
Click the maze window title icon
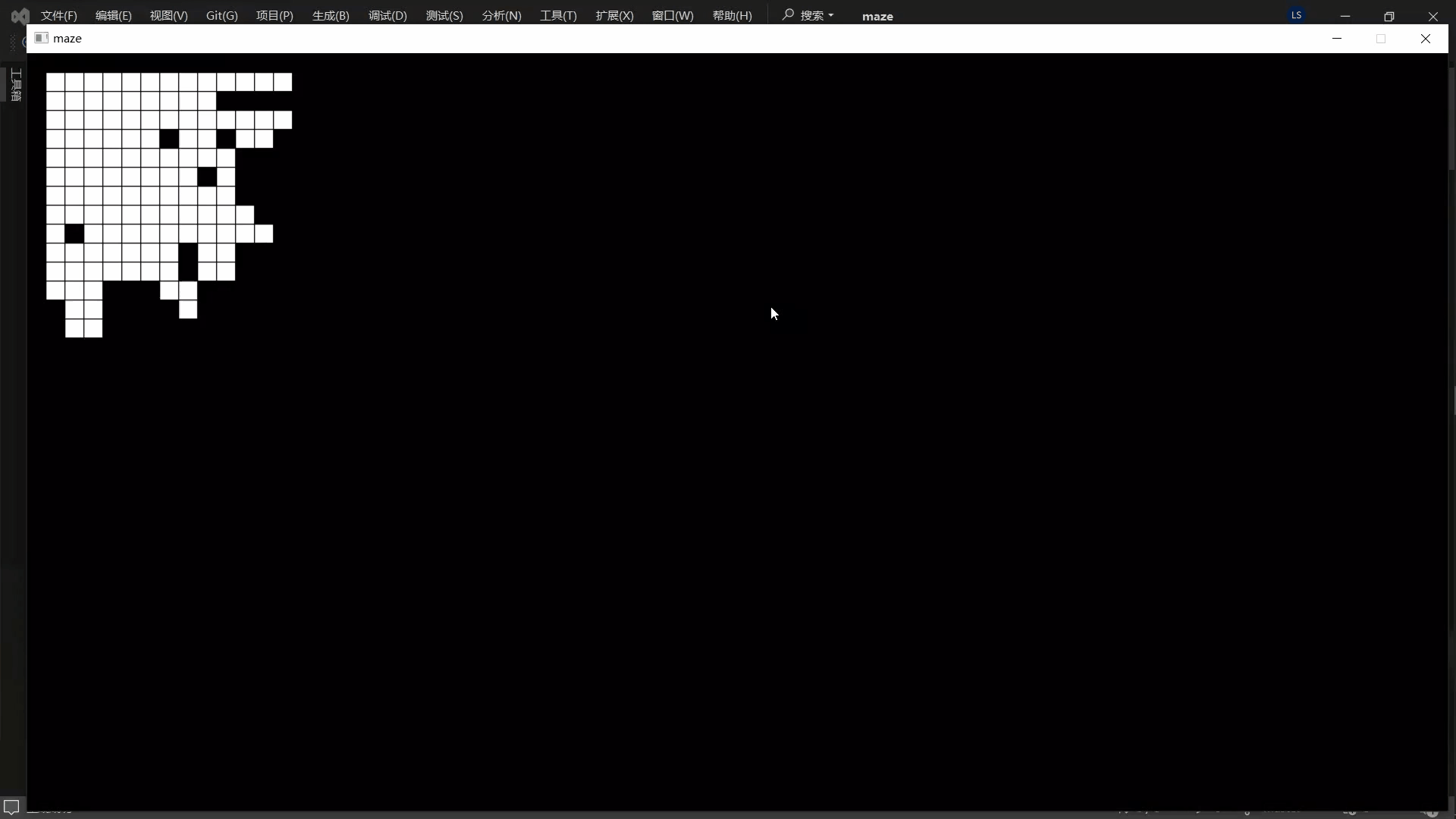click(42, 38)
